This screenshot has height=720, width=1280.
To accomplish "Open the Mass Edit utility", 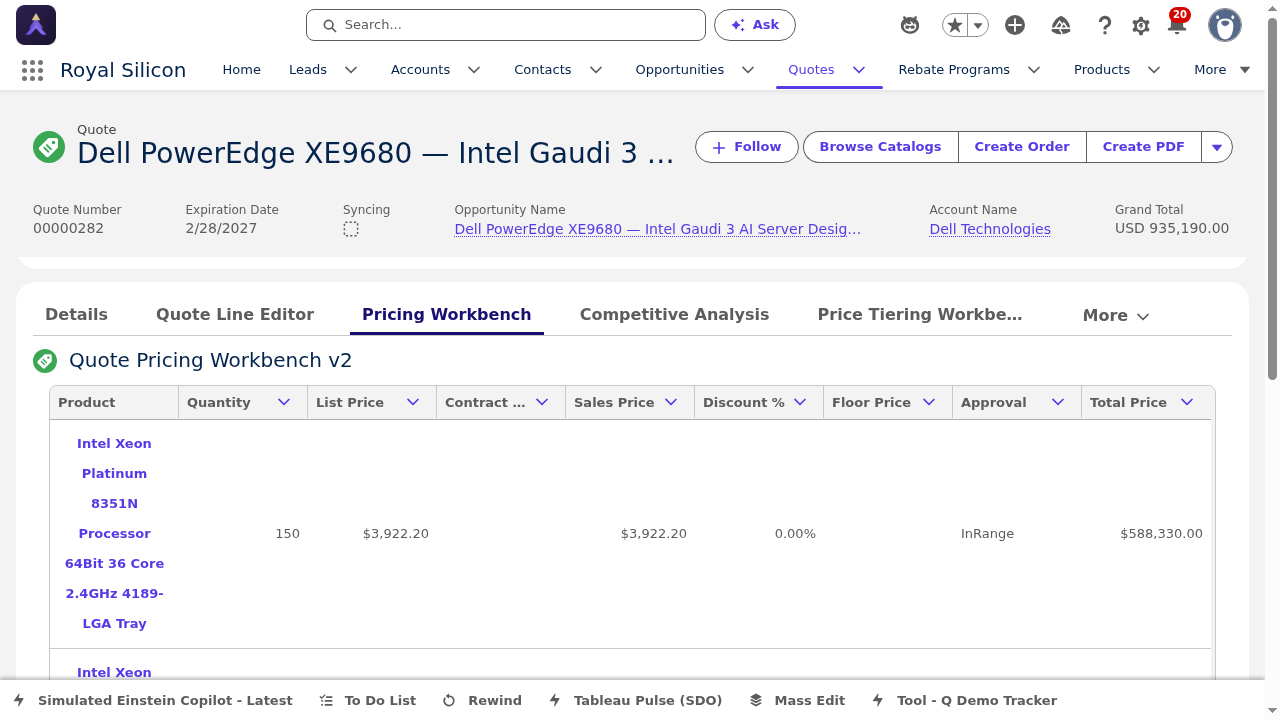I will pos(797,700).
